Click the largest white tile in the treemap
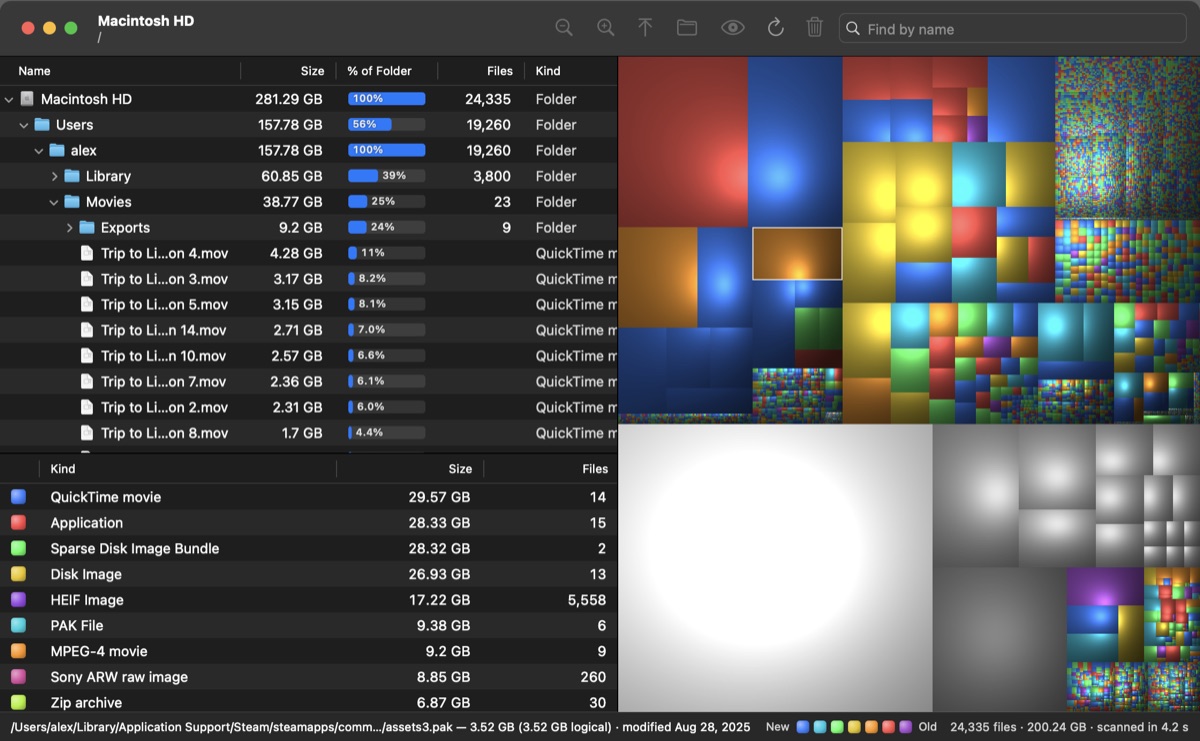 (775, 568)
